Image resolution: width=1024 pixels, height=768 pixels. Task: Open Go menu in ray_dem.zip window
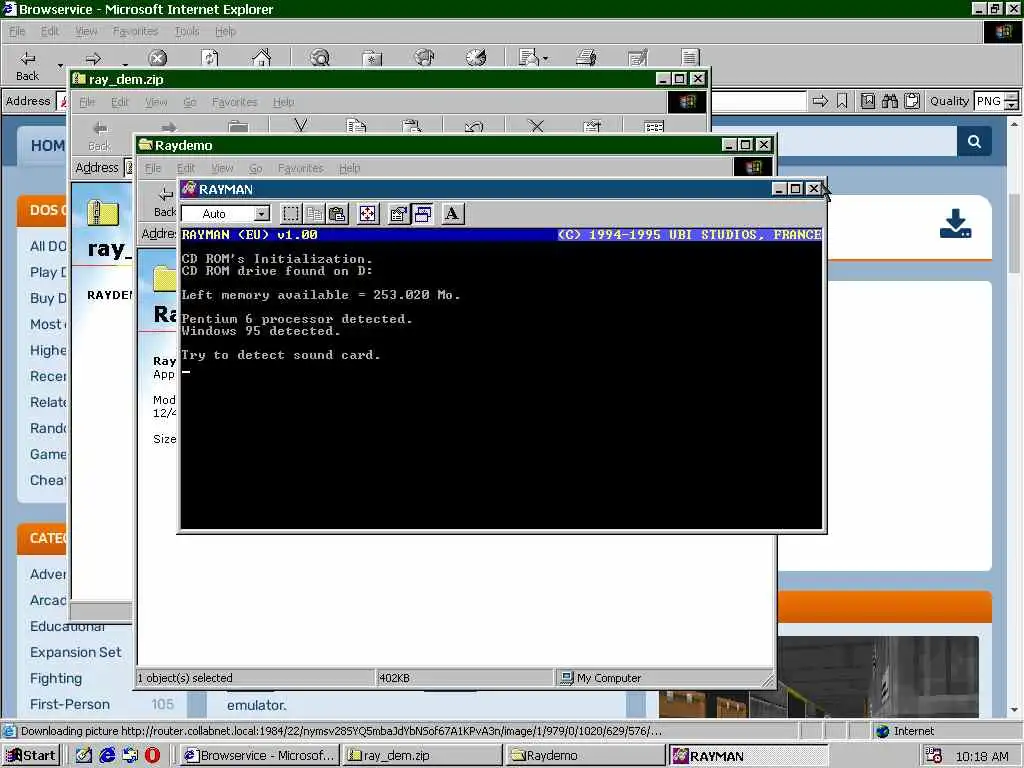pyautogui.click(x=189, y=103)
